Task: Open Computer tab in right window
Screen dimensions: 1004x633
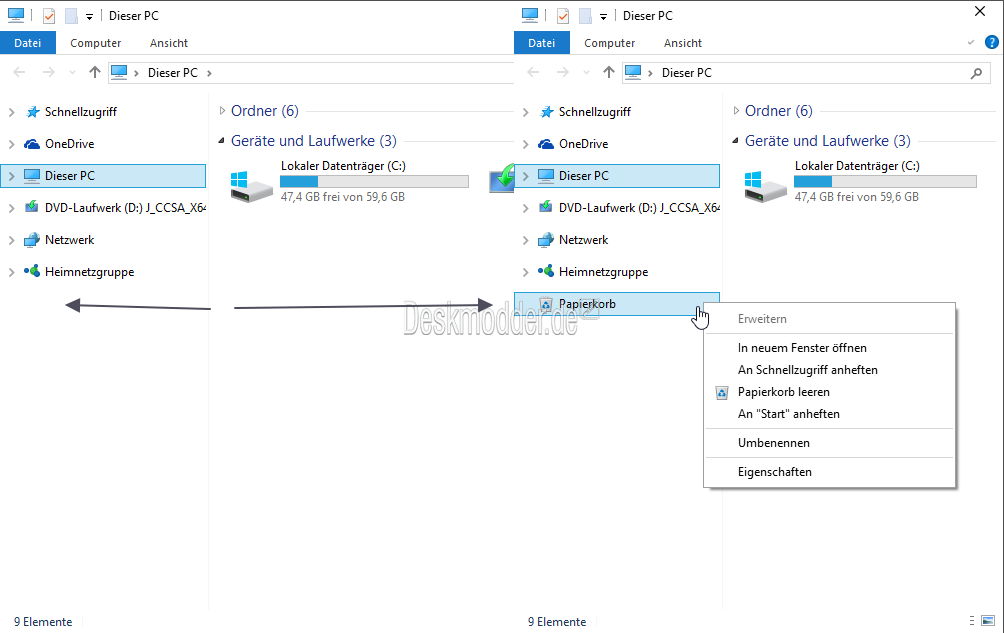Action: coord(610,43)
